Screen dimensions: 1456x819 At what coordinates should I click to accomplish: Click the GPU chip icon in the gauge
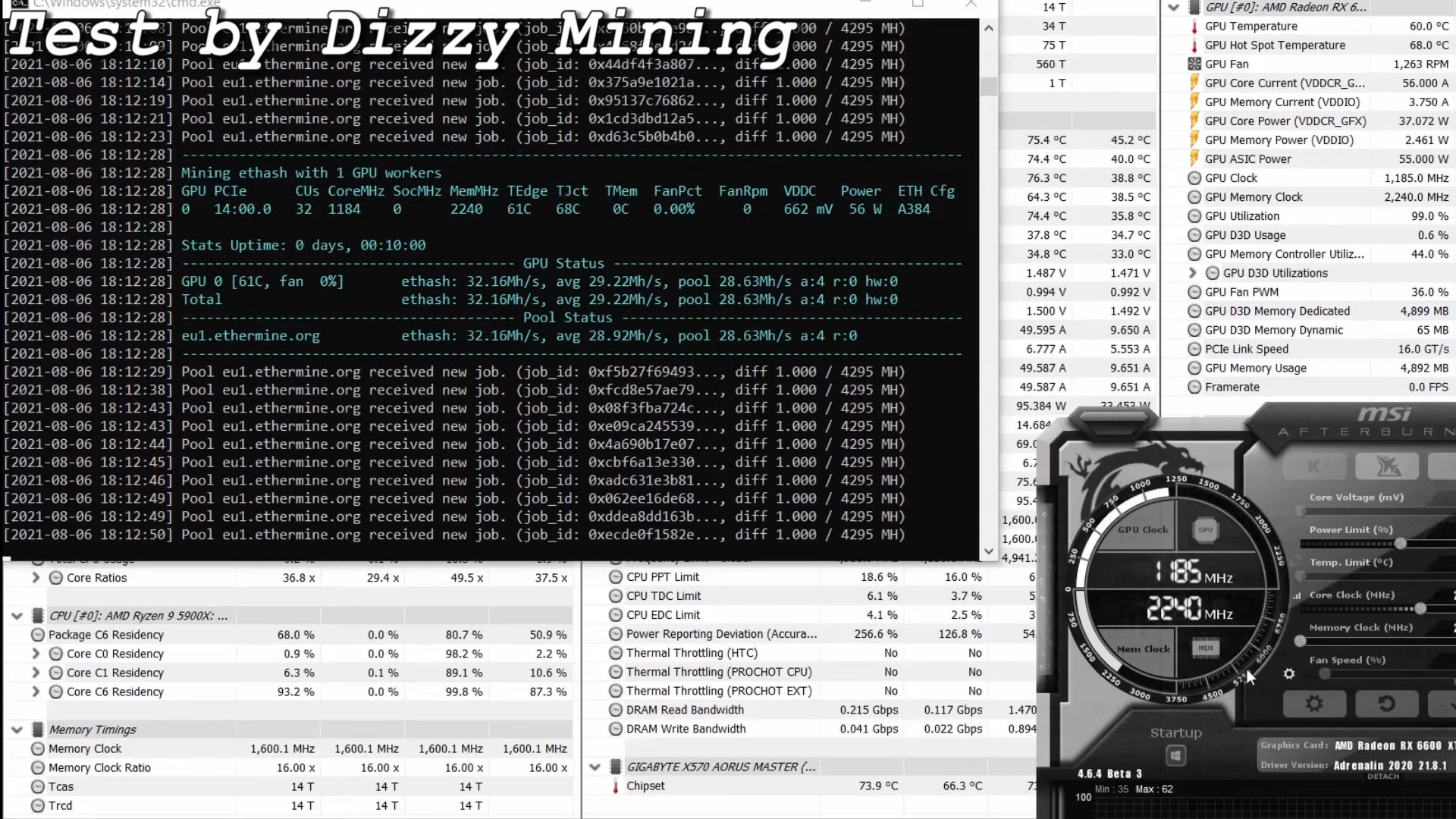1206,530
